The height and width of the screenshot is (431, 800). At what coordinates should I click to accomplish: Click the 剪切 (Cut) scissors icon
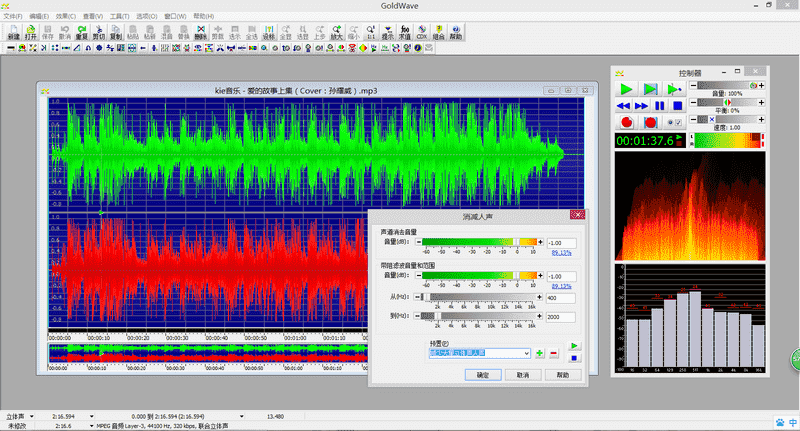98,32
